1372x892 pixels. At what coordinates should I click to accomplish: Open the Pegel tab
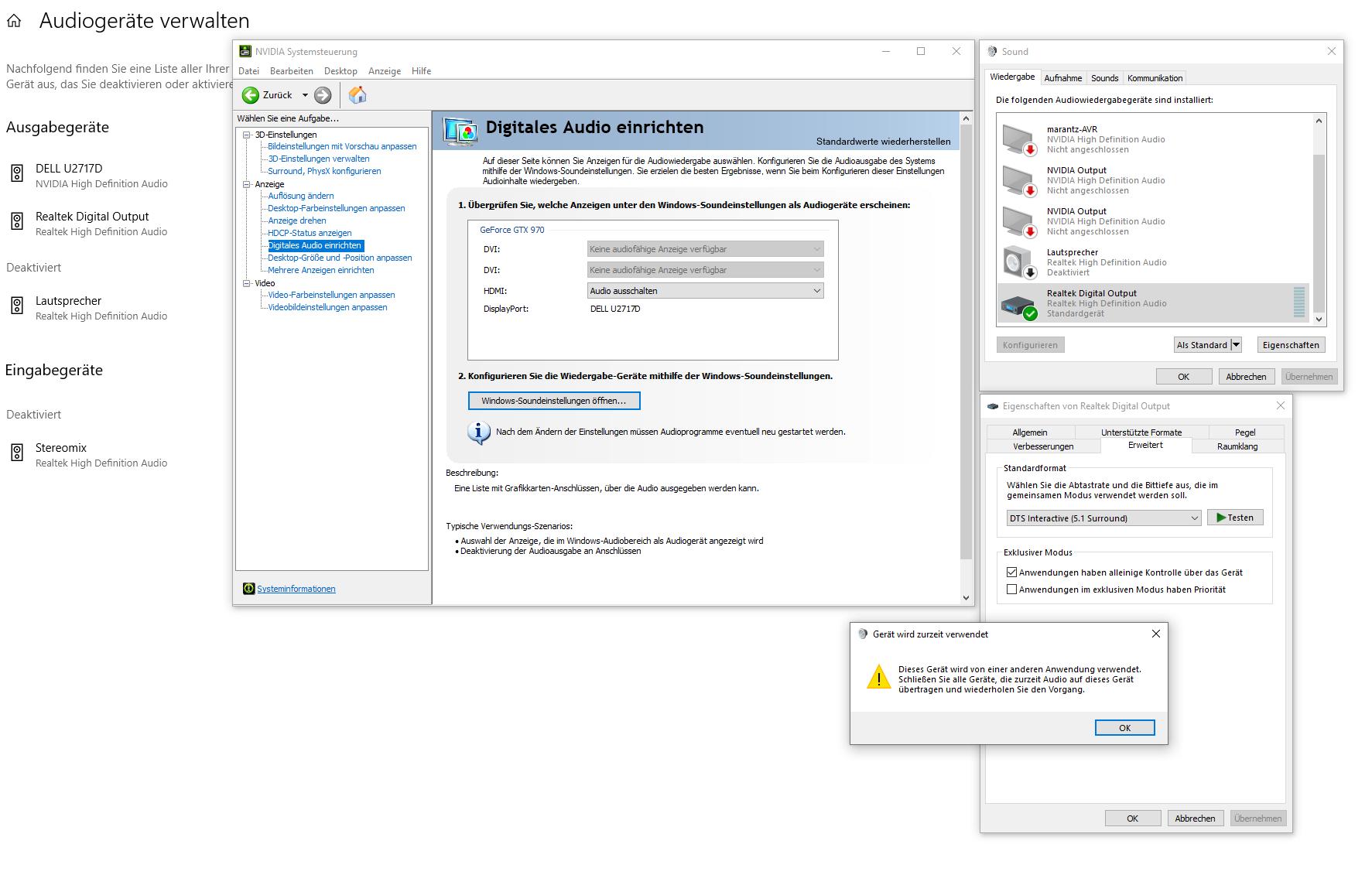tap(1245, 432)
